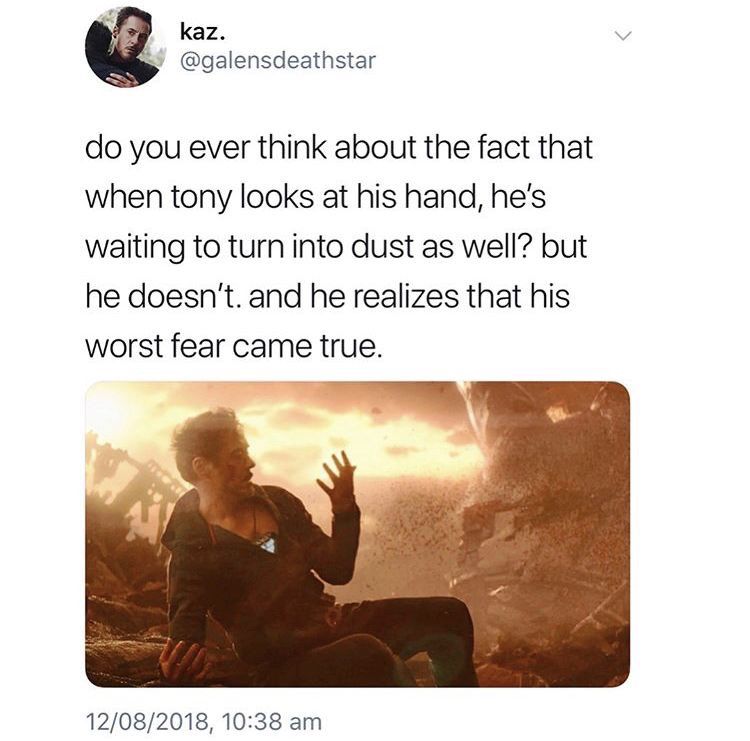The width and height of the screenshot is (750, 741).
Task: Select the tweet text about tony's hand
Action: pyautogui.click(x=339, y=247)
